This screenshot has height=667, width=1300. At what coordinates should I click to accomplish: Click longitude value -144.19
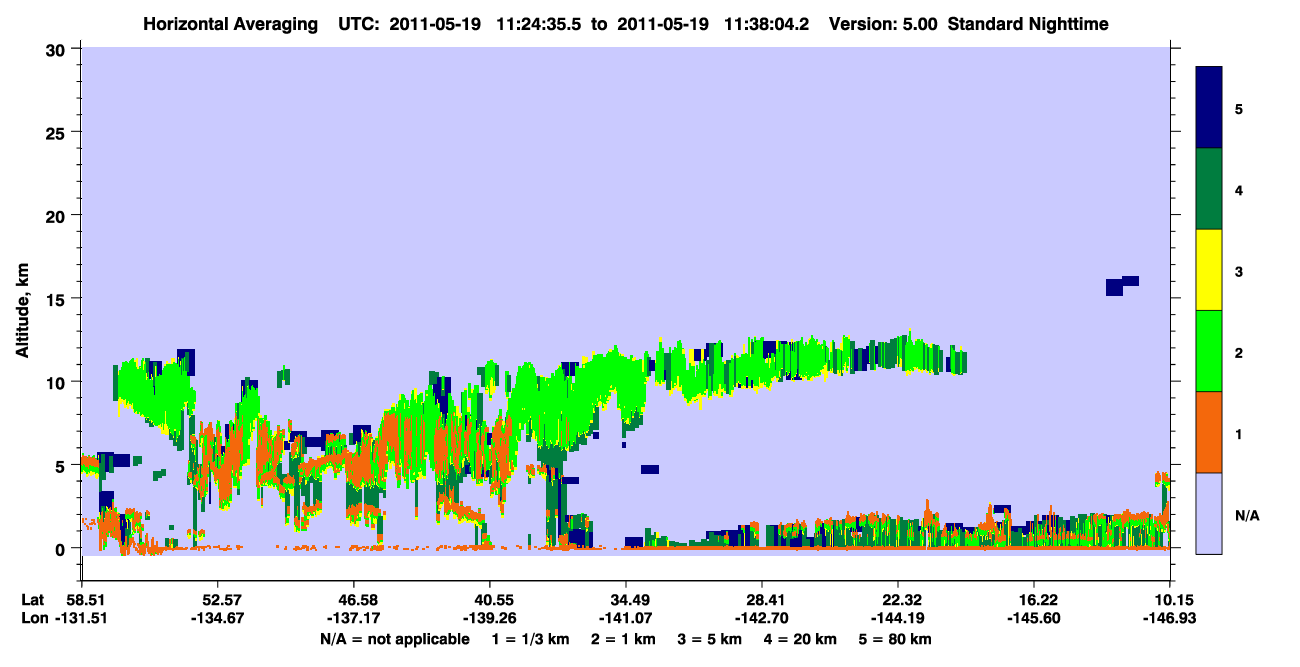coord(898,618)
